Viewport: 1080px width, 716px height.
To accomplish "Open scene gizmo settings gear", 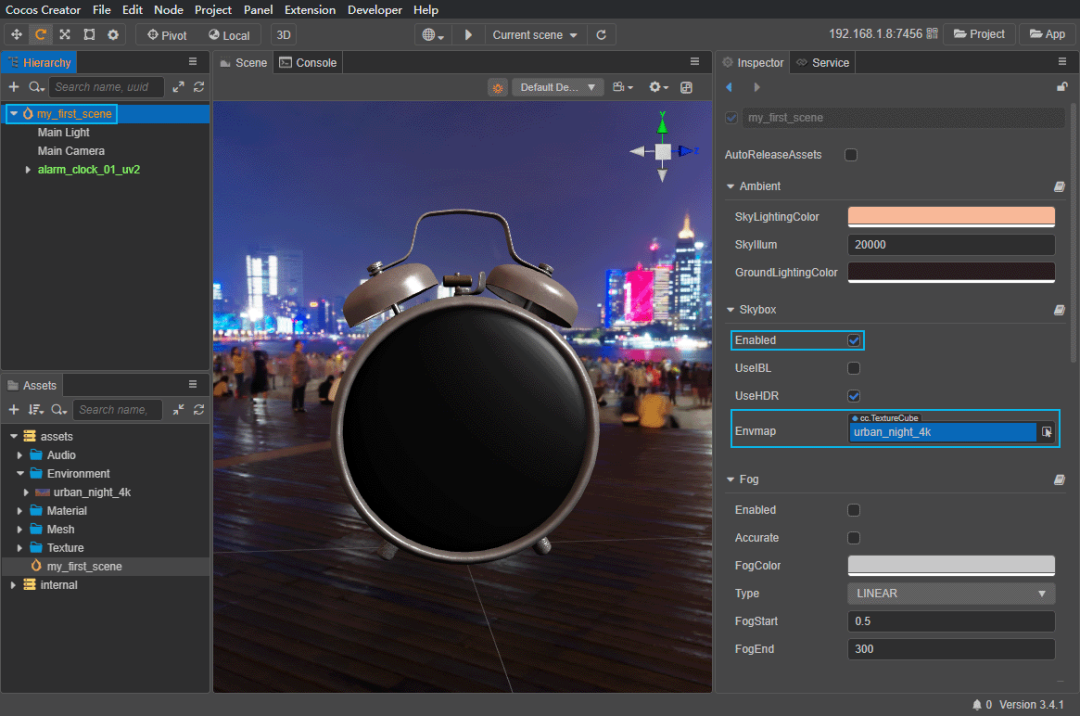I will pos(656,87).
